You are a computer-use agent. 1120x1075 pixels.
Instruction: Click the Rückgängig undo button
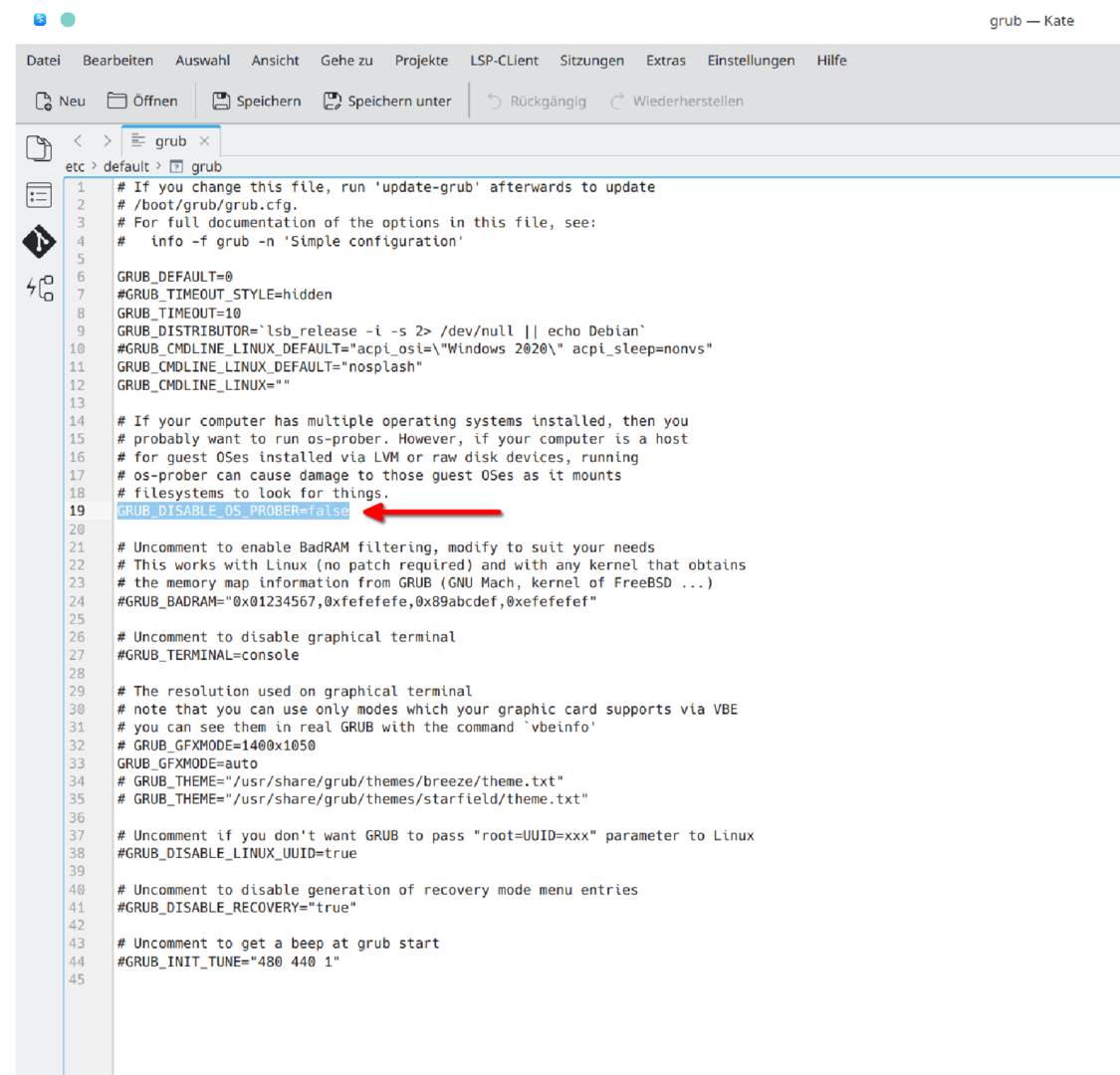point(537,101)
